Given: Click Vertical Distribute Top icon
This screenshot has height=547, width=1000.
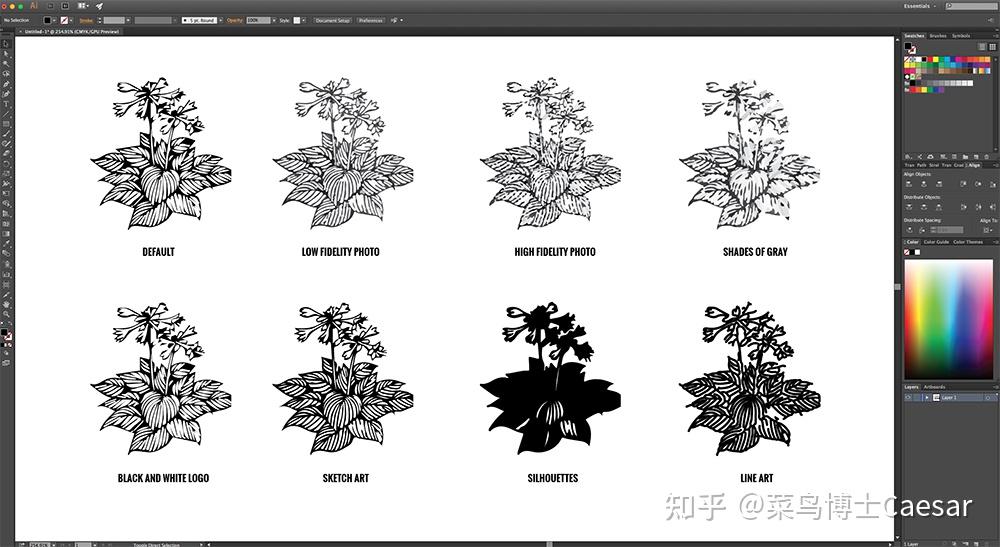Looking at the screenshot, I should click(909, 207).
